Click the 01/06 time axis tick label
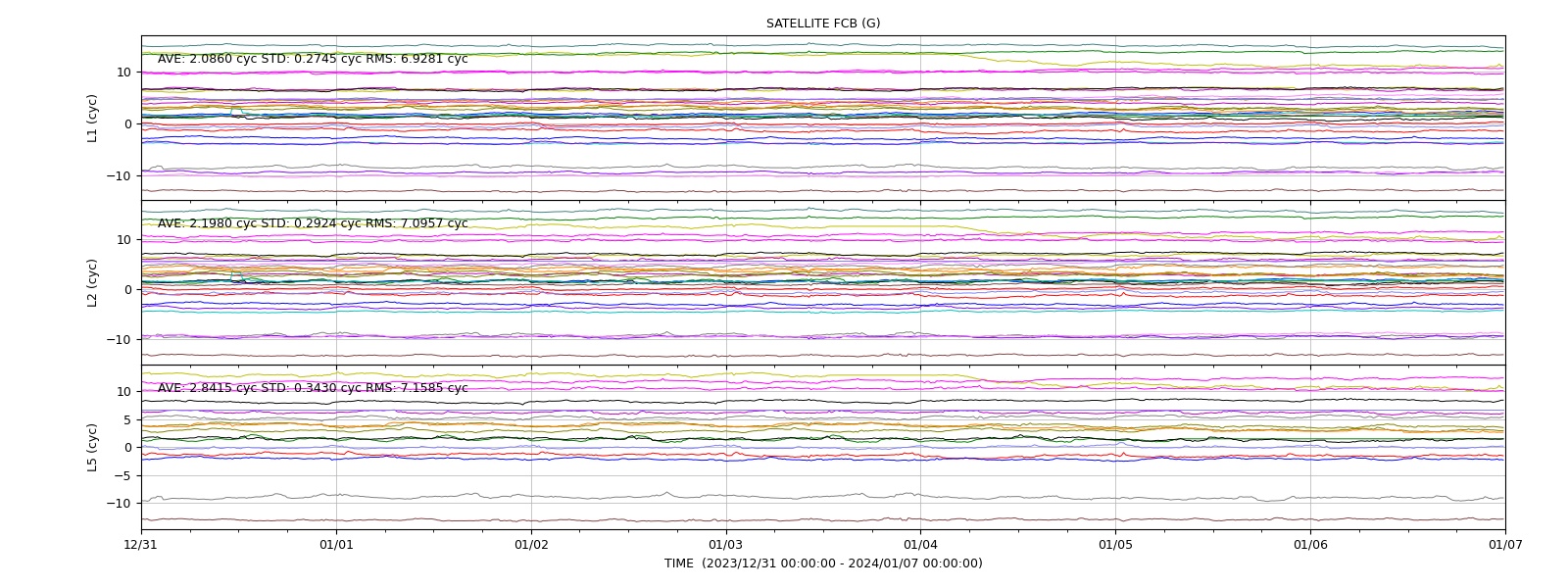1568x588 pixels. click(x=1310, y=545)
